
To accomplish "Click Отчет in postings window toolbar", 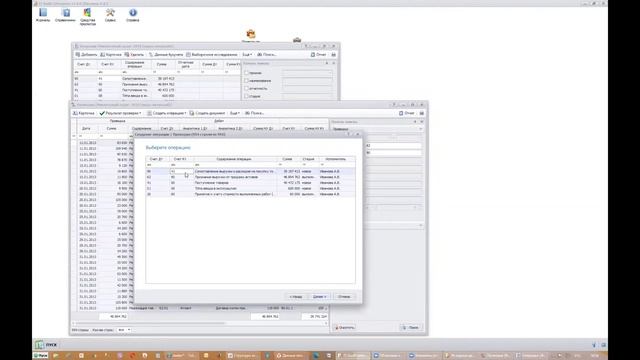I will coord(407,113).
